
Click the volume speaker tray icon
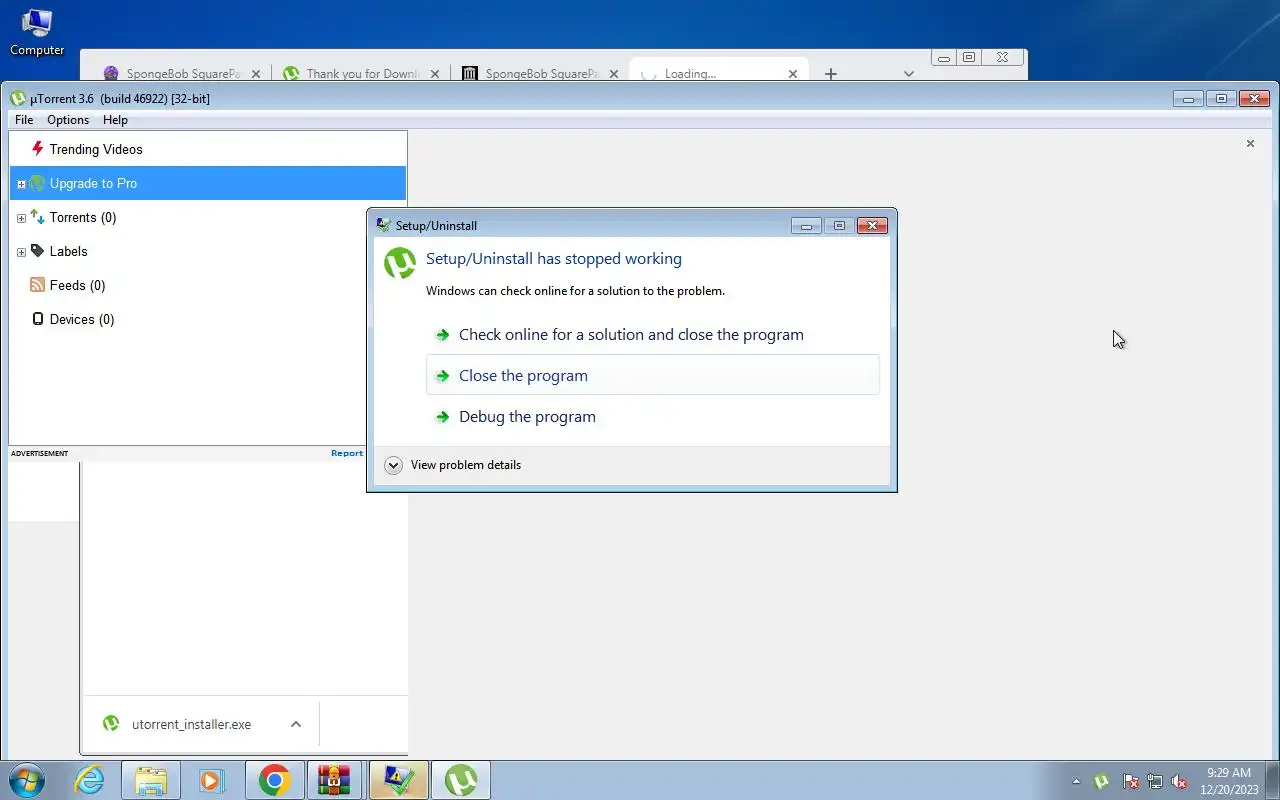pyautogui.click(x=1179, y=781)
